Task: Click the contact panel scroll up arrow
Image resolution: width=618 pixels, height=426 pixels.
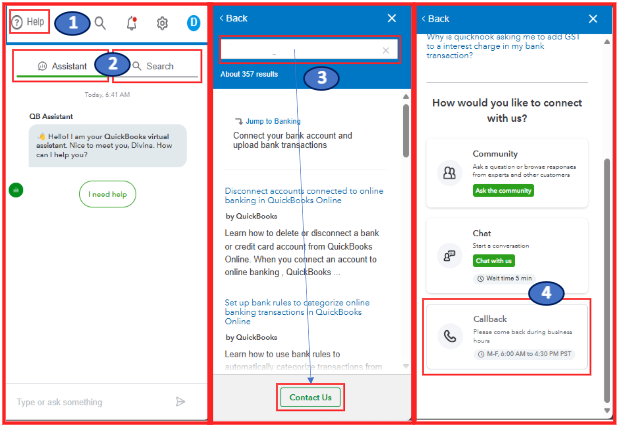Action: point(607,42)
